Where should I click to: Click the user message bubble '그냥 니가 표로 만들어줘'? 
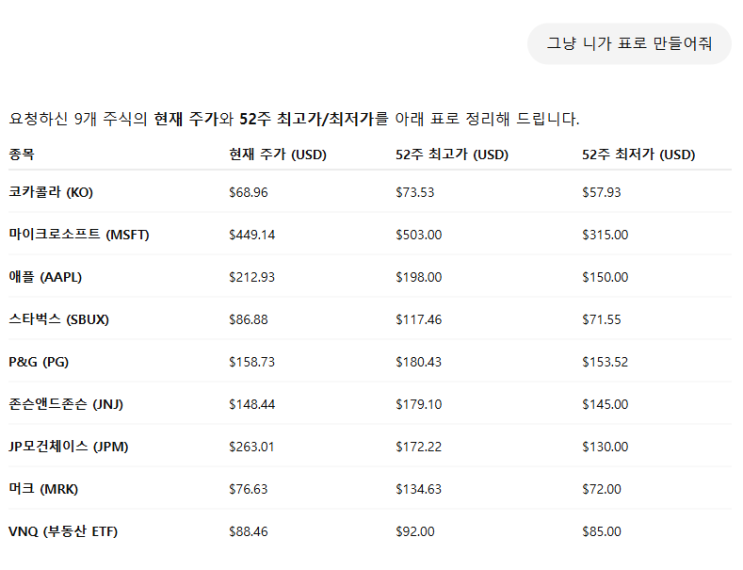(629, 44)
